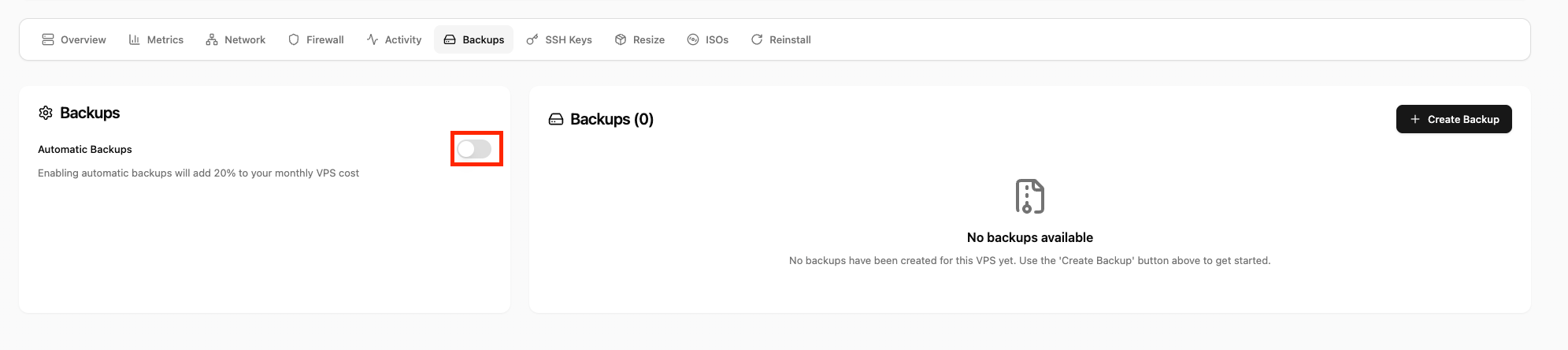
Task: Click the archive file icon in empty state
Action: [x=1029, y=196]
